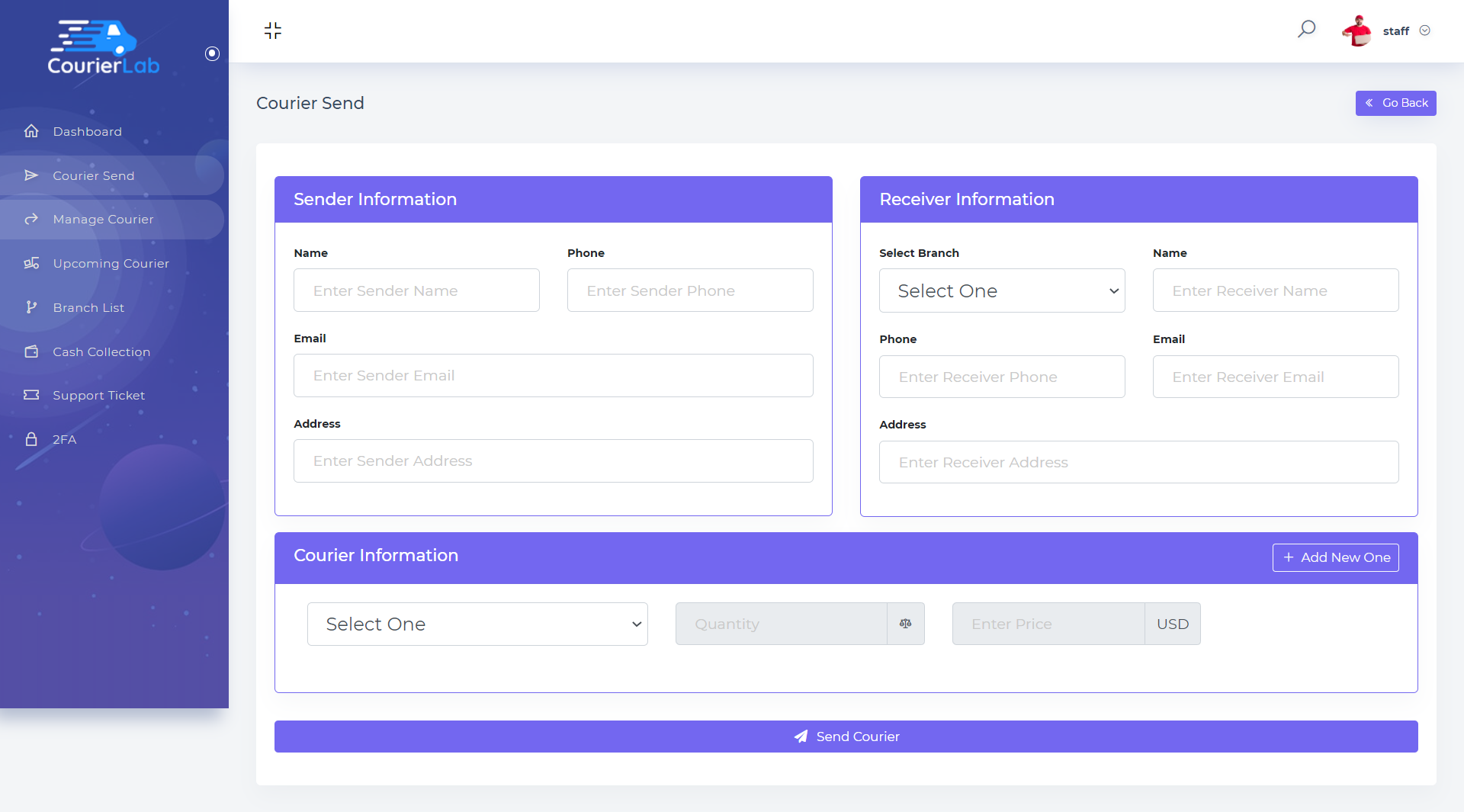This screenshot has height=812, width=1464.
Task: Click the Sender Address input
Action: point(554,461)
